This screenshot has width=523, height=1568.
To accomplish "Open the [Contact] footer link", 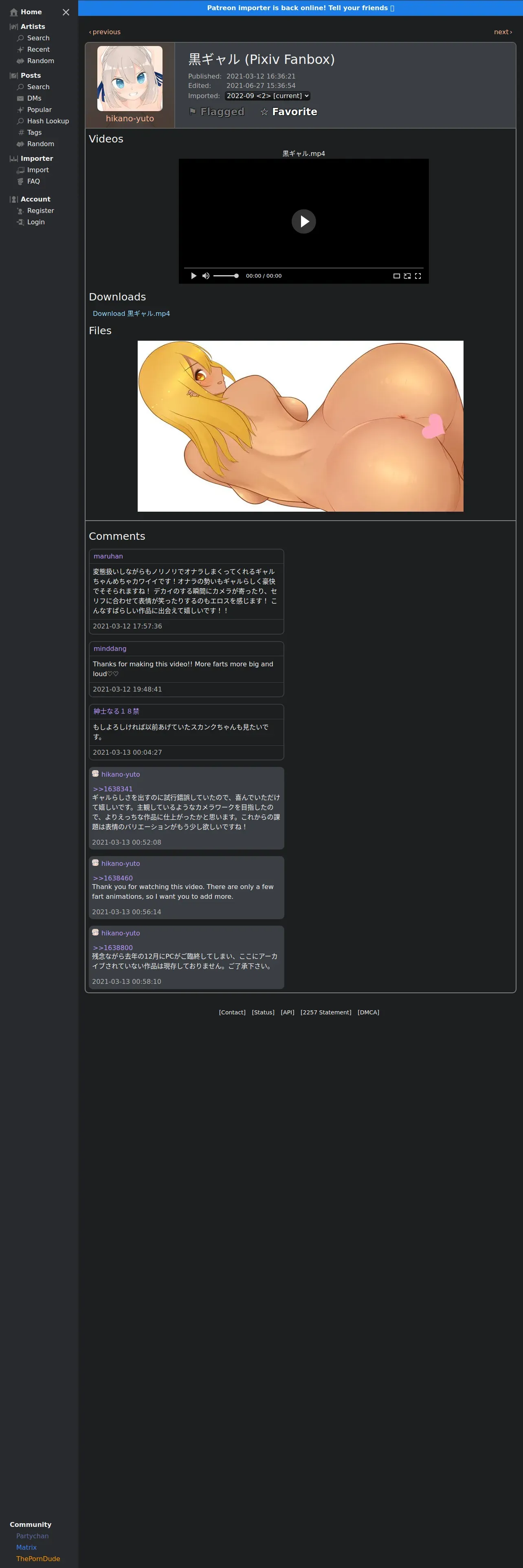I will click(x=232, y=1013).
